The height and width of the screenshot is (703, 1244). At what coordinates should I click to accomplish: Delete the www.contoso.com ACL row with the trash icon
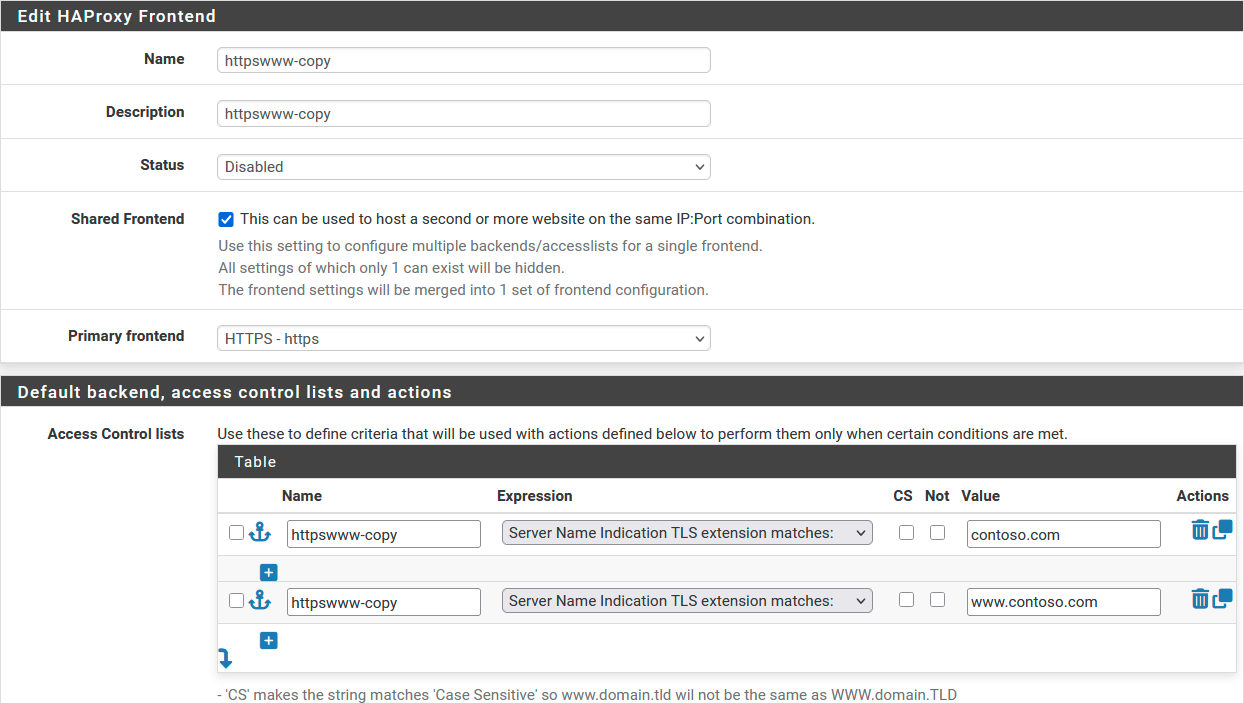tap(1200, 598)
